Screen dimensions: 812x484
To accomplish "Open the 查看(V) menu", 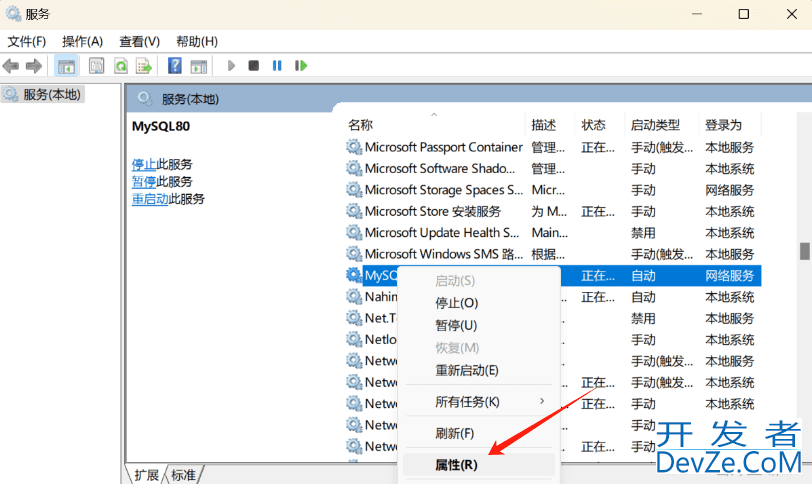I will pyautogui.click(x=139, y=41).
